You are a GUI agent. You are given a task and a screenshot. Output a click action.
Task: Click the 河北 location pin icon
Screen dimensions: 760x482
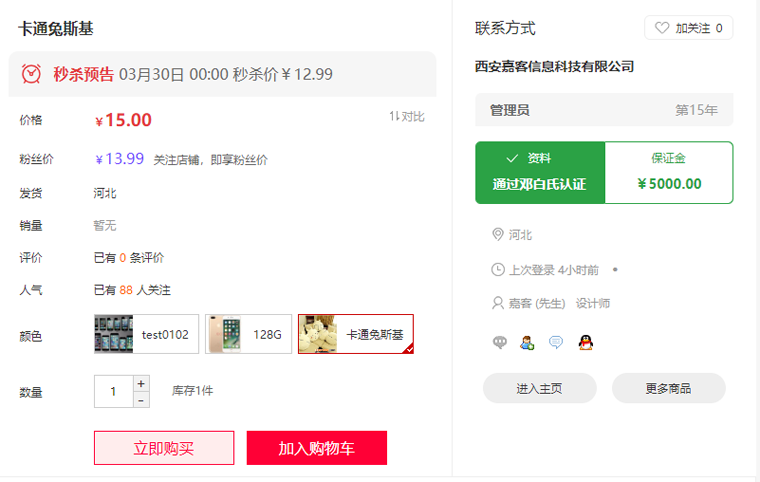tap(498, 235)
